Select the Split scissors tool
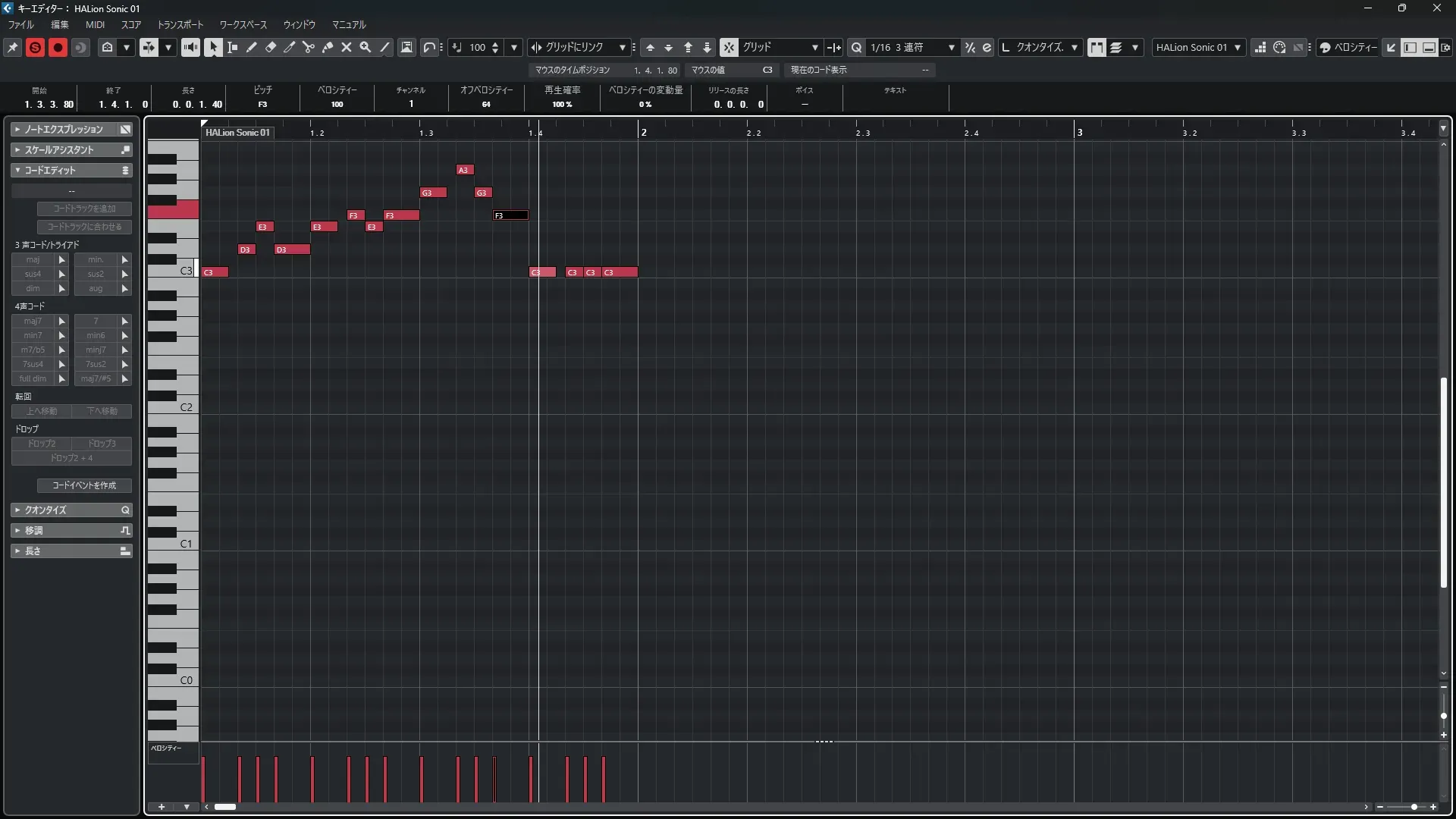The image size is (1456, 819). coord(309,47)
